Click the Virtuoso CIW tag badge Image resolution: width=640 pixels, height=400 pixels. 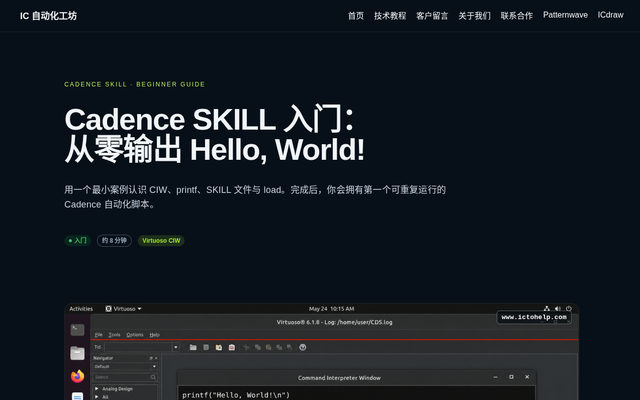point(161,240)
